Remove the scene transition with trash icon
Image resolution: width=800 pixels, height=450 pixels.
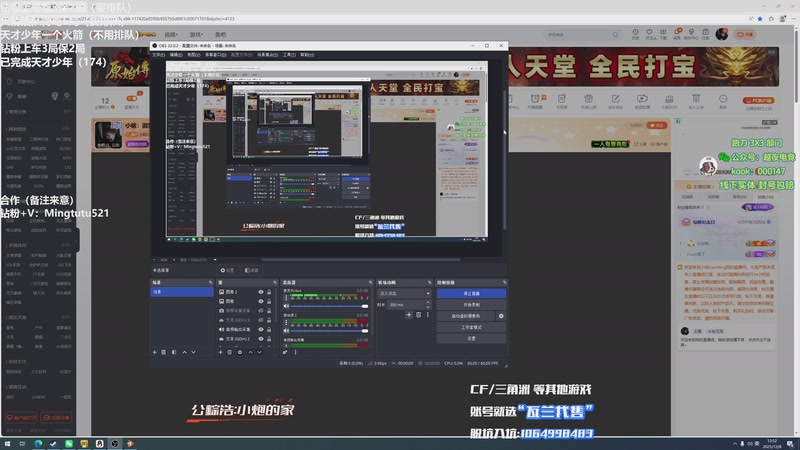[418, 315]
